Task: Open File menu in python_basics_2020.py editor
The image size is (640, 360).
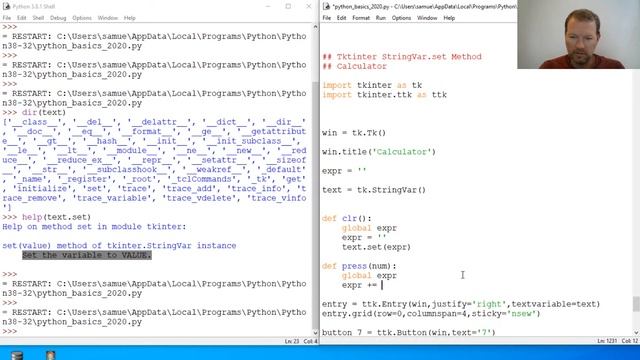Action: (327, 18)
